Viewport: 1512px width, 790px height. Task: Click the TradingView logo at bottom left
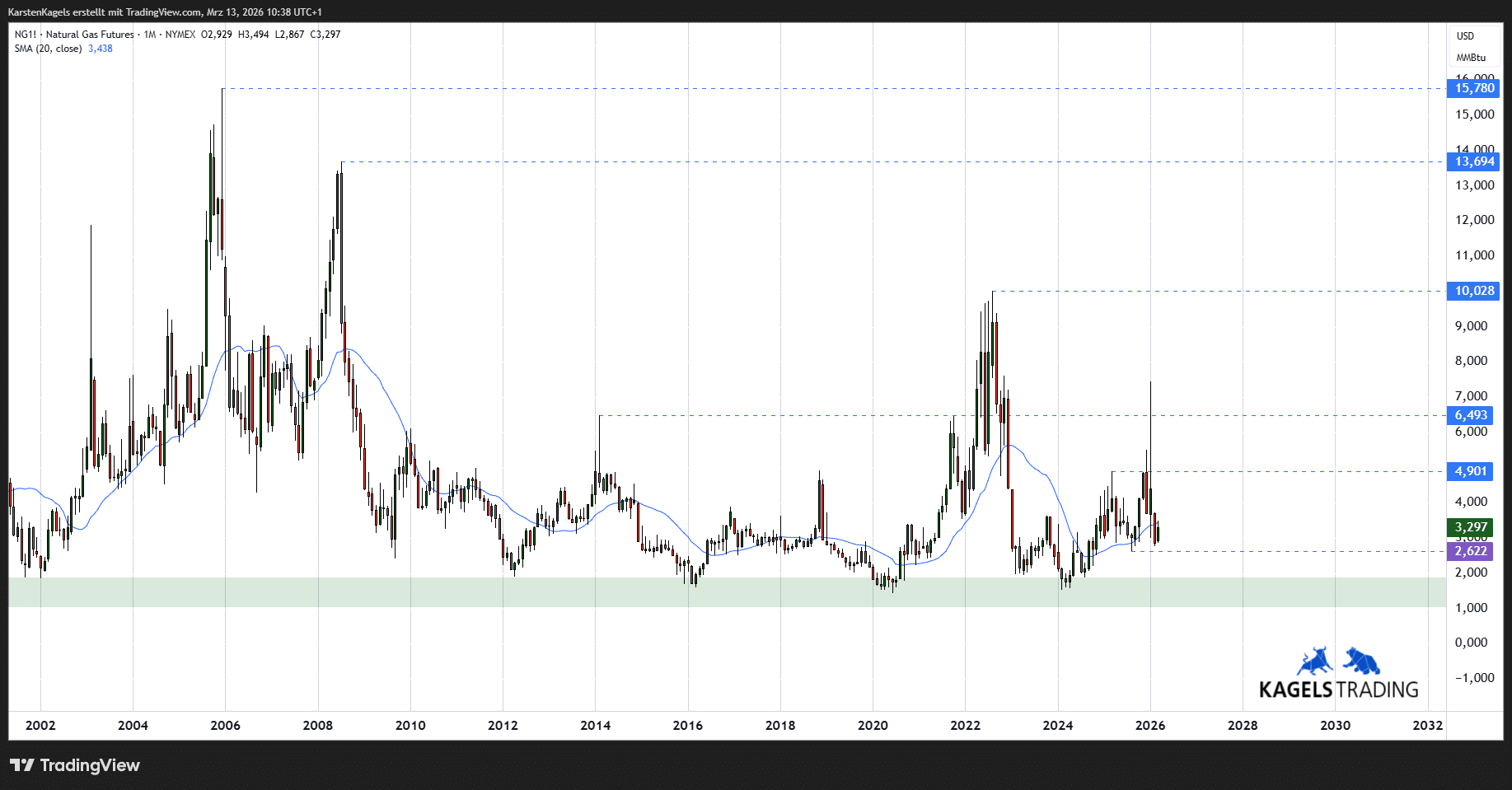[75, 765]
